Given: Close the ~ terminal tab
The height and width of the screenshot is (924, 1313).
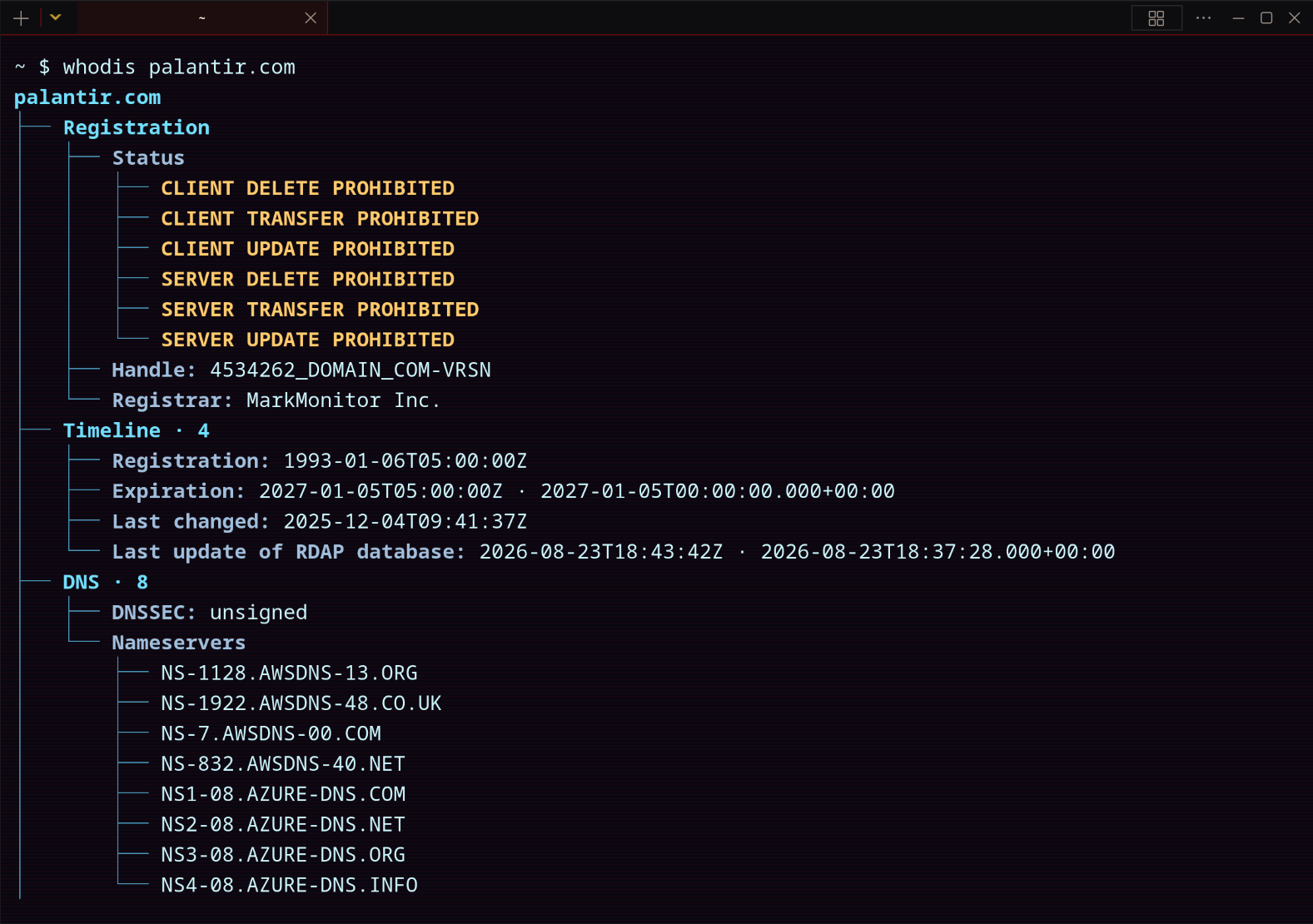Looking at the screenshot, I should click(x=311, y=17).
